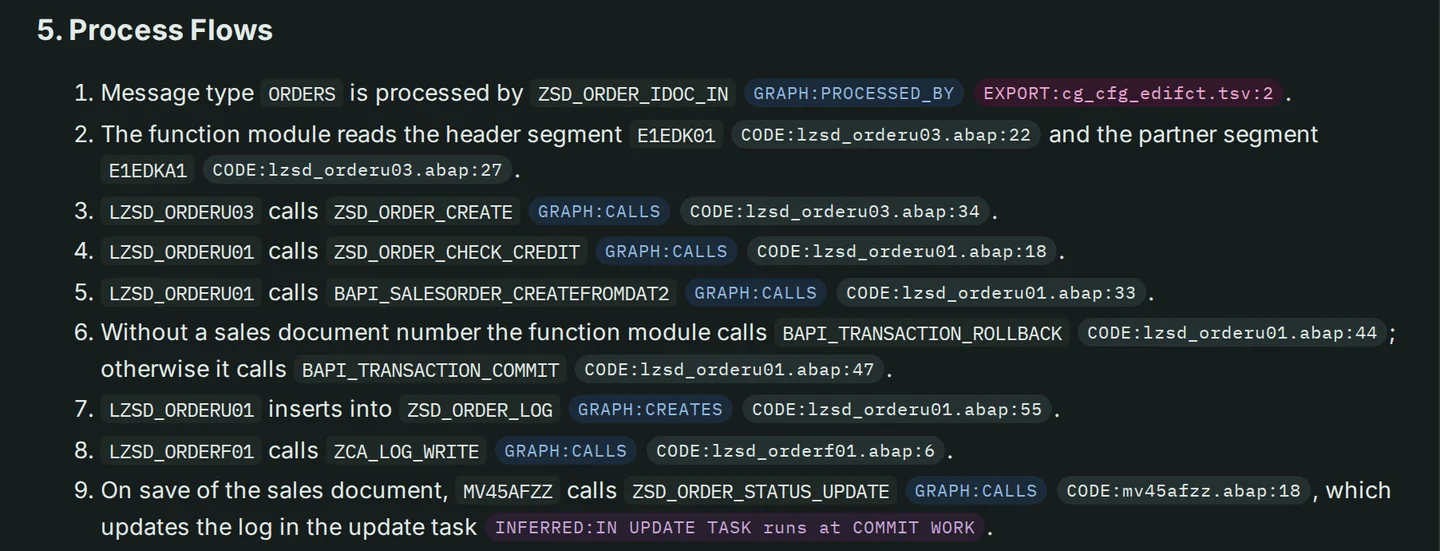Click BAPI_TRANSACTION_ROLLBACK name
Image resolution: width=1440 pixels, height=551 pixels.
point(921,333)
